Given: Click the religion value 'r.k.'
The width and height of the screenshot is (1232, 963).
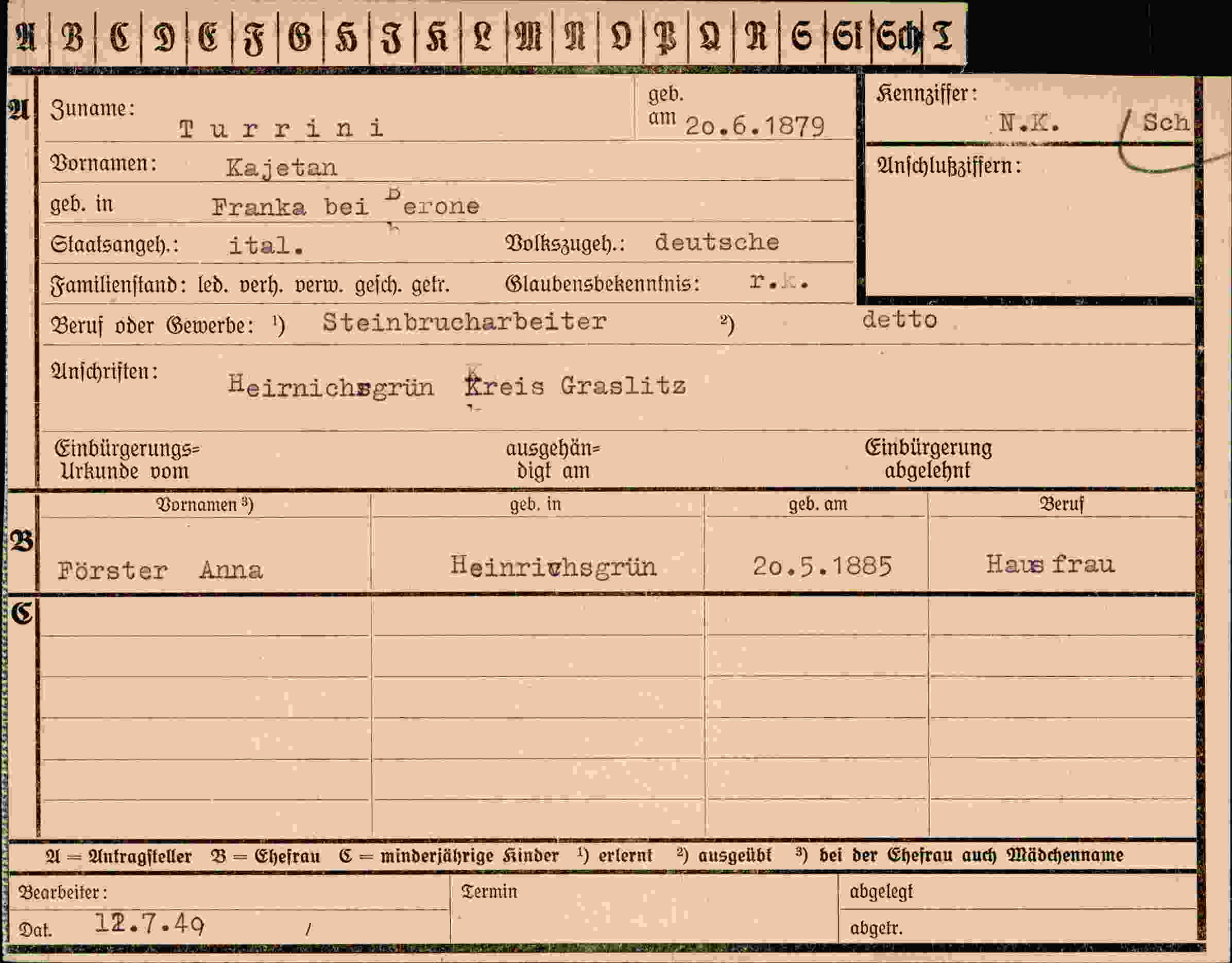Looking at the screenshot, I should click(779, 281).
